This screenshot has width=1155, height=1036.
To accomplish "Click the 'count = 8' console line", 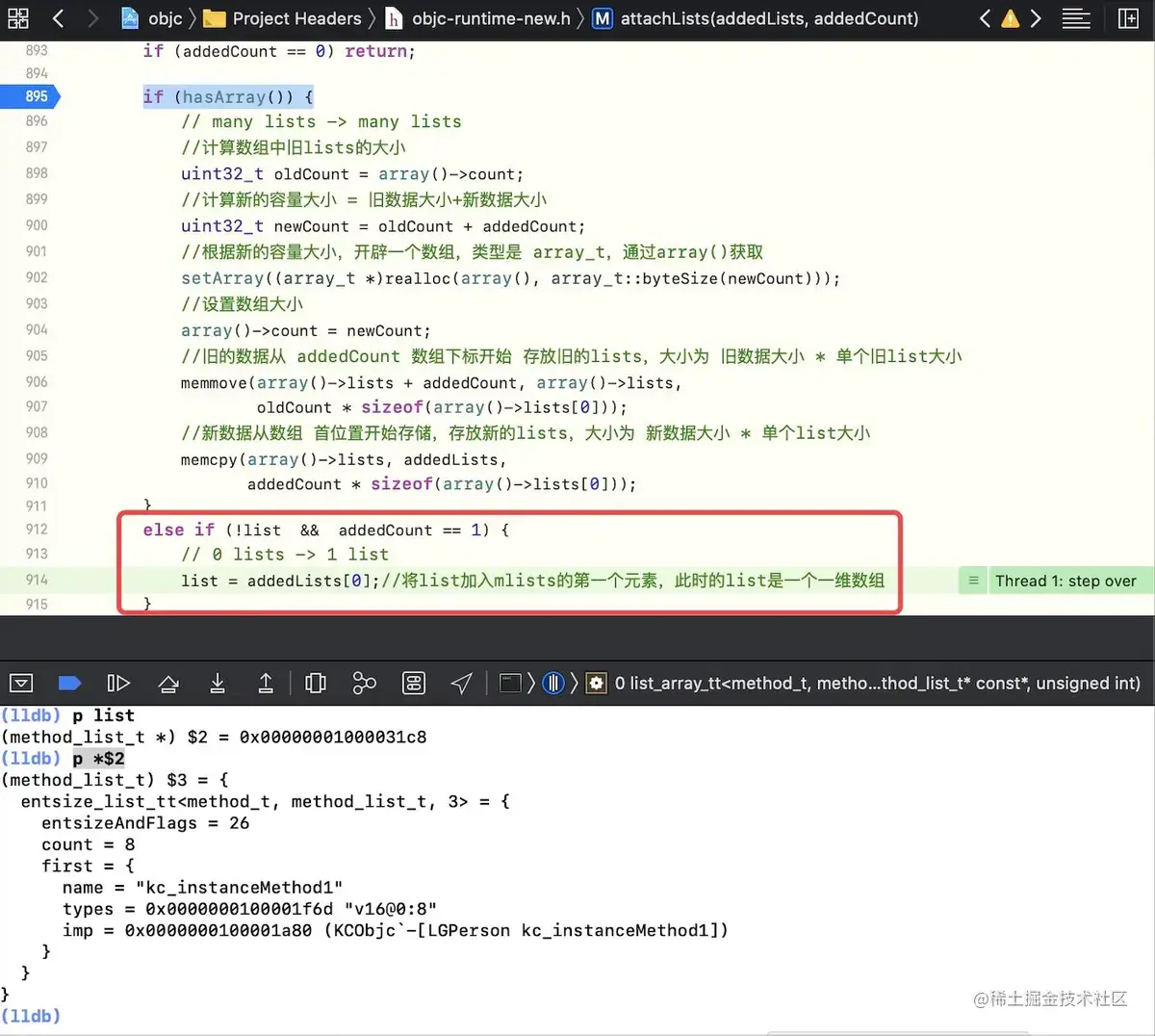I will click(89, 844).
